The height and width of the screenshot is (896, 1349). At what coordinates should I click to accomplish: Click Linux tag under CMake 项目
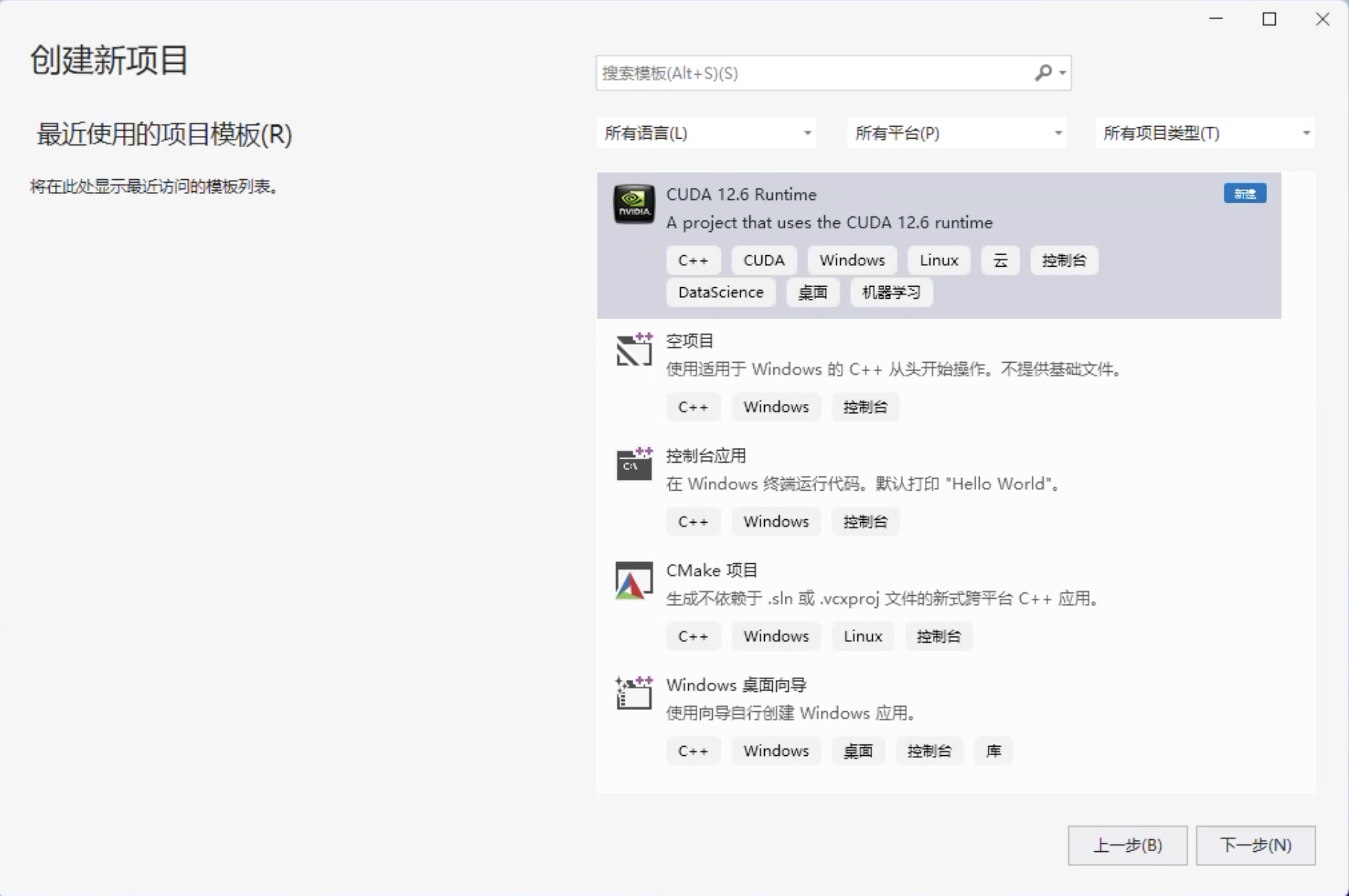click(862, 636)
